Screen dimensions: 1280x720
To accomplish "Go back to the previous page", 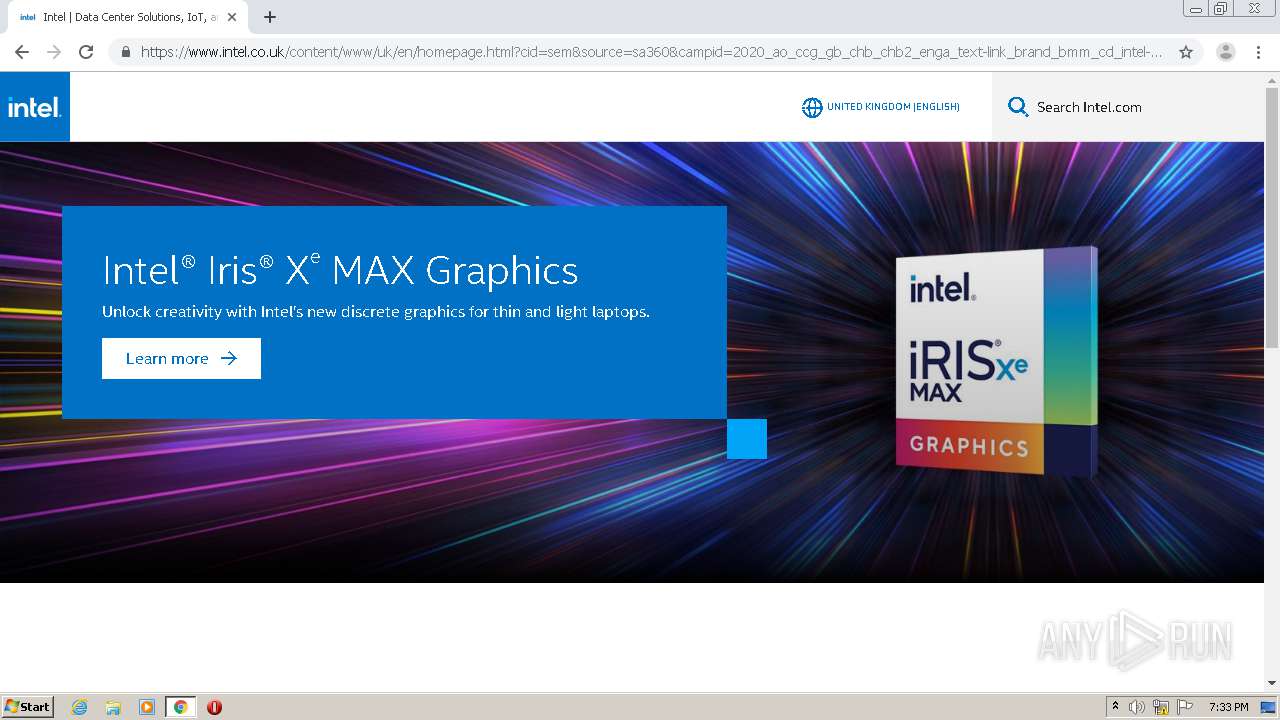I will (22, 52).
